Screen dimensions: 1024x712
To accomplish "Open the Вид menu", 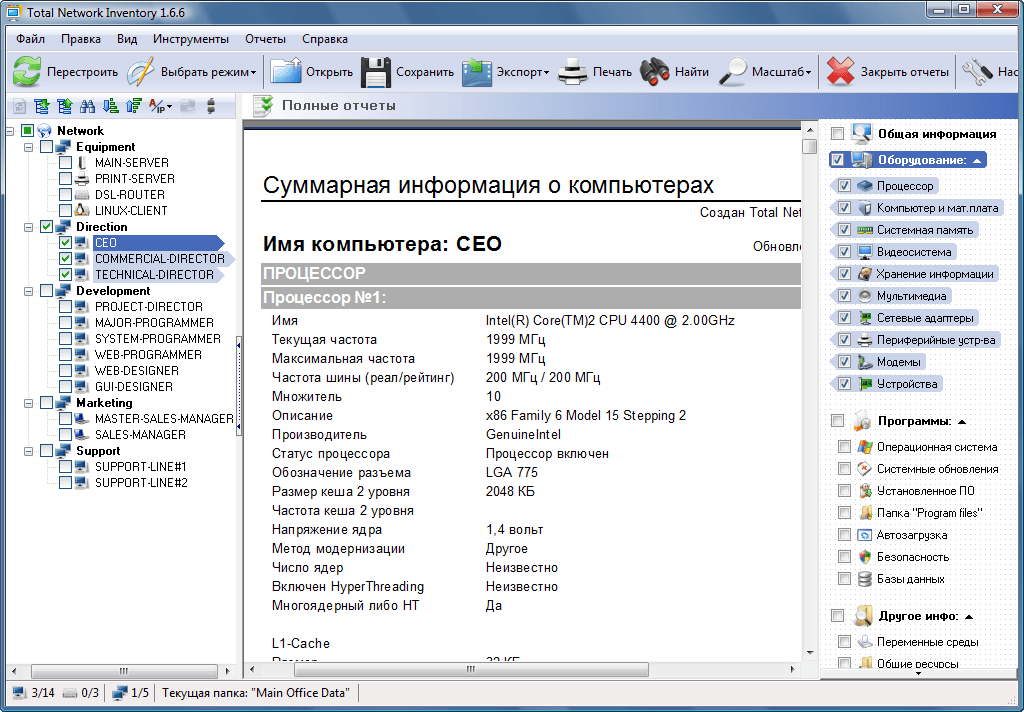I will pos(127,39).
